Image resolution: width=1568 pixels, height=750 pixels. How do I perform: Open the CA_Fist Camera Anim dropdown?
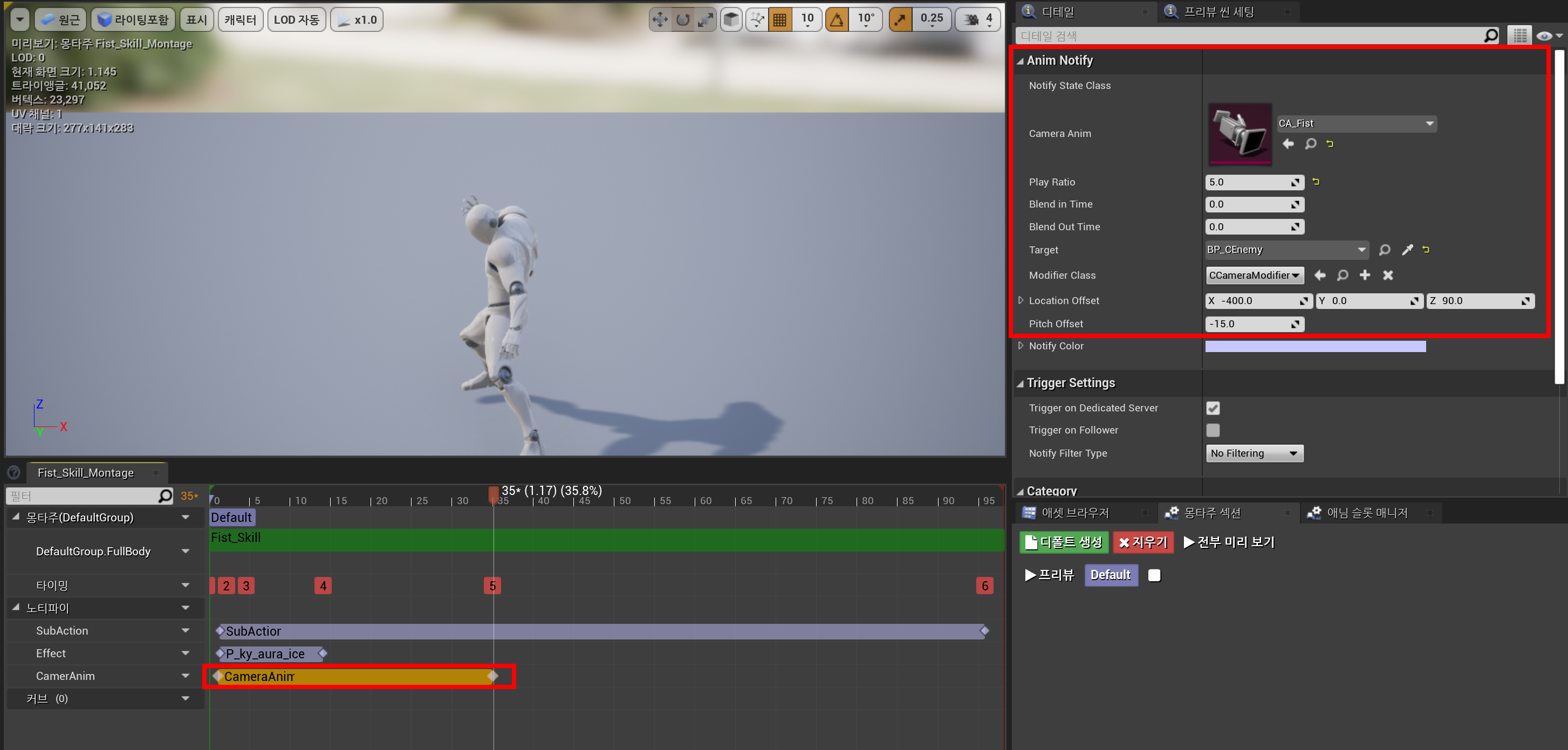click(x=1356, y=123)
